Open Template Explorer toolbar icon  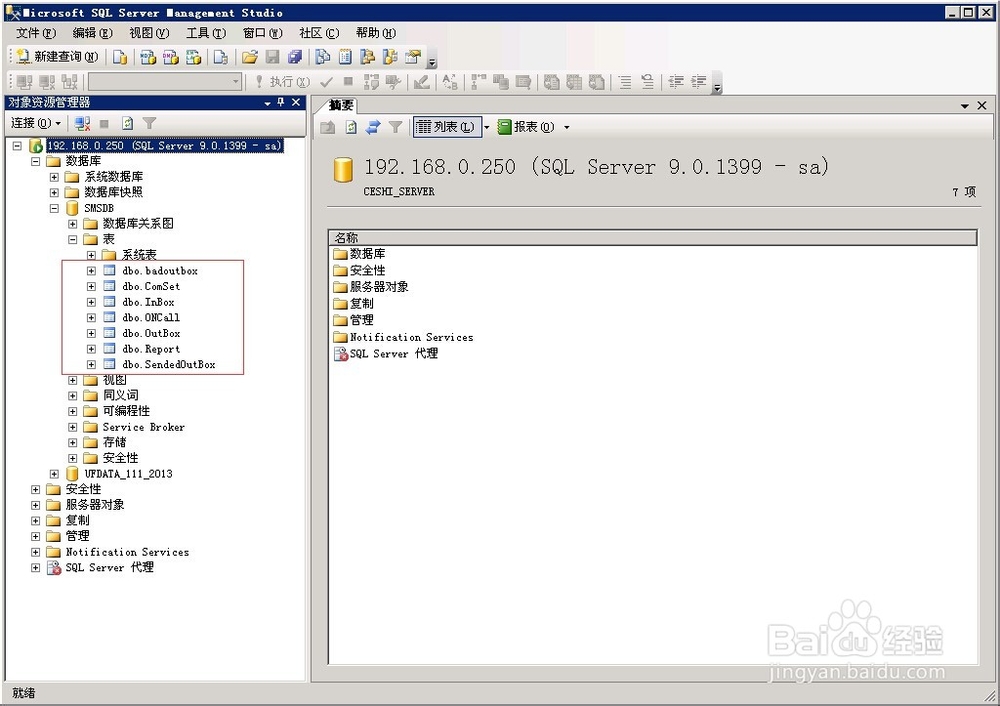tap(390, 57)
